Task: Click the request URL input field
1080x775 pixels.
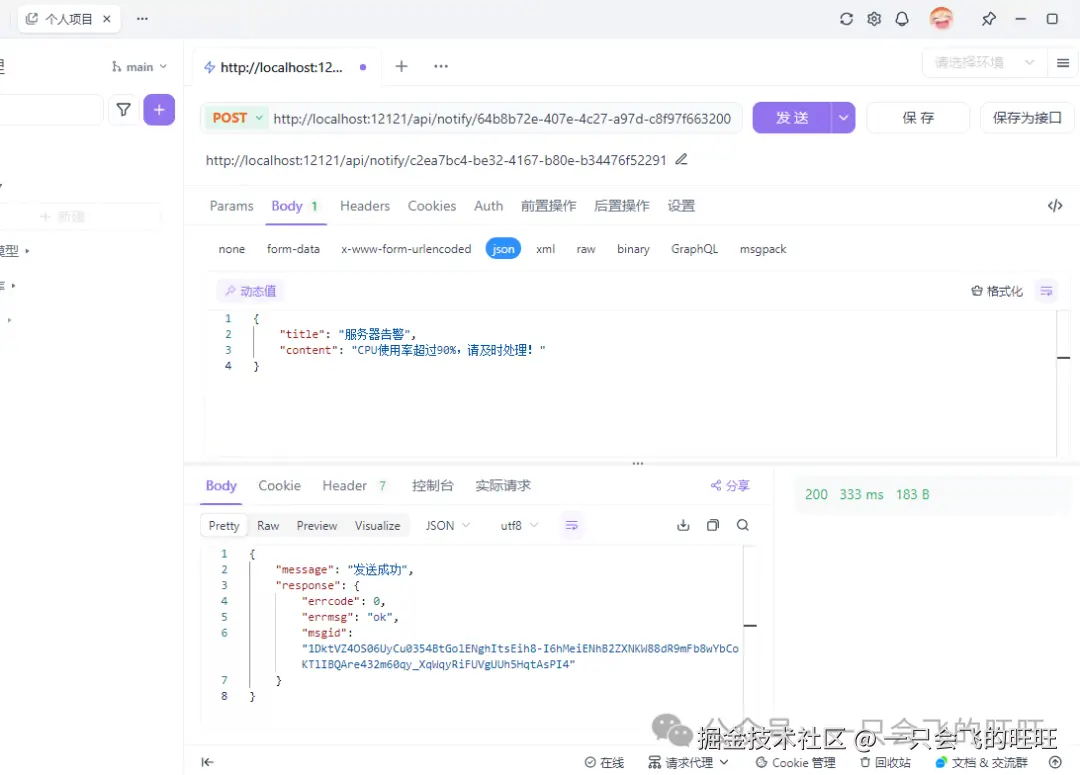Action: [x=502, y=118]
